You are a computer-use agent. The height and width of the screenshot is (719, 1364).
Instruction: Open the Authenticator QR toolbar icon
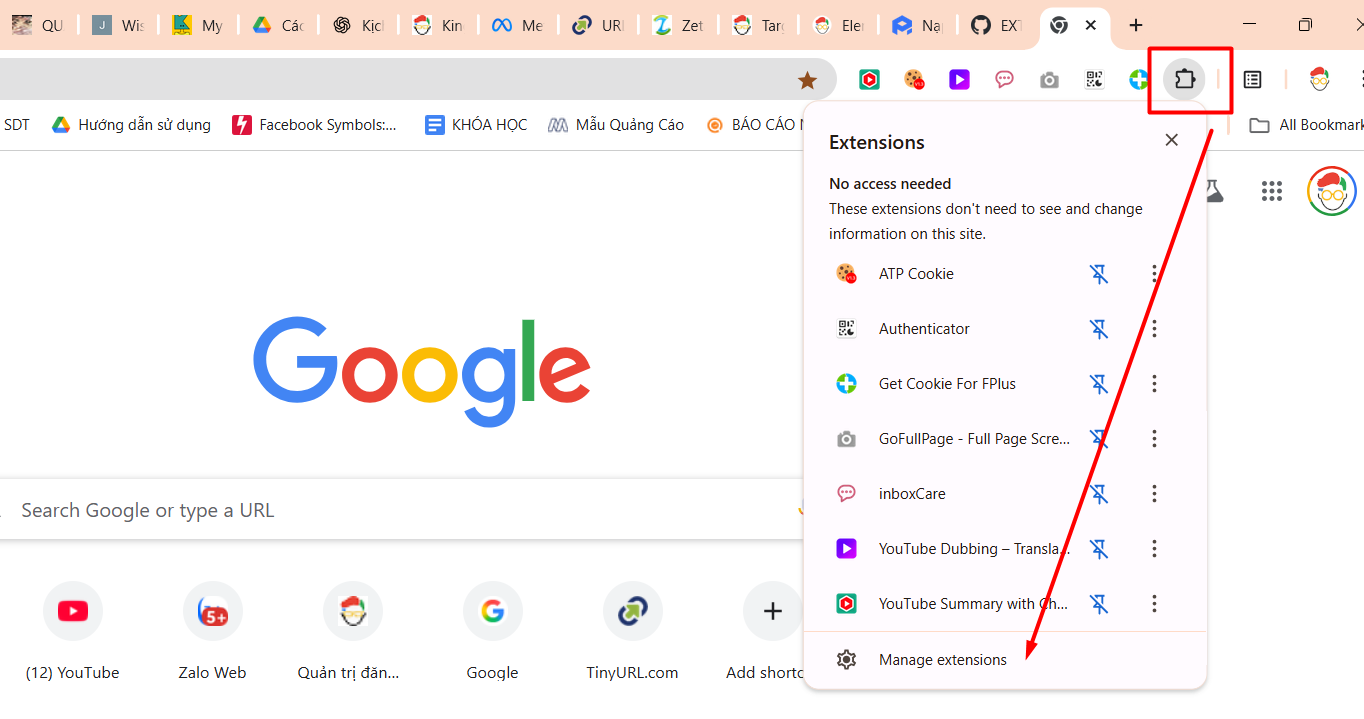[x=1094, y=80]
